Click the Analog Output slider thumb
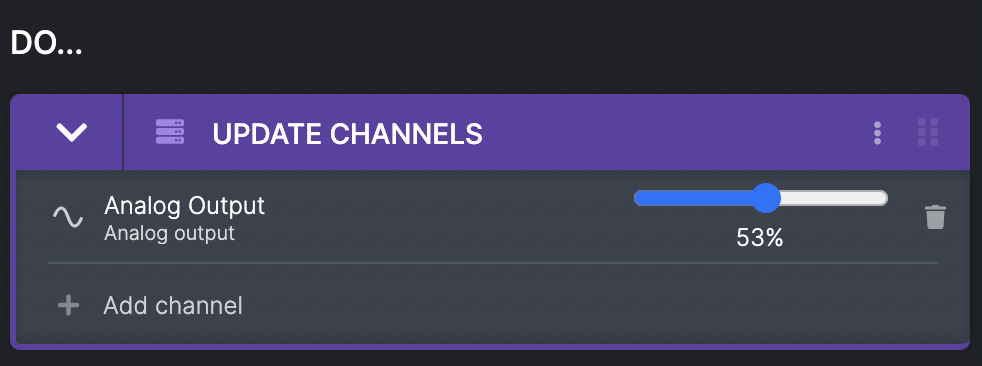Viewport: 982px width, 366px height. tap(765, 199)
